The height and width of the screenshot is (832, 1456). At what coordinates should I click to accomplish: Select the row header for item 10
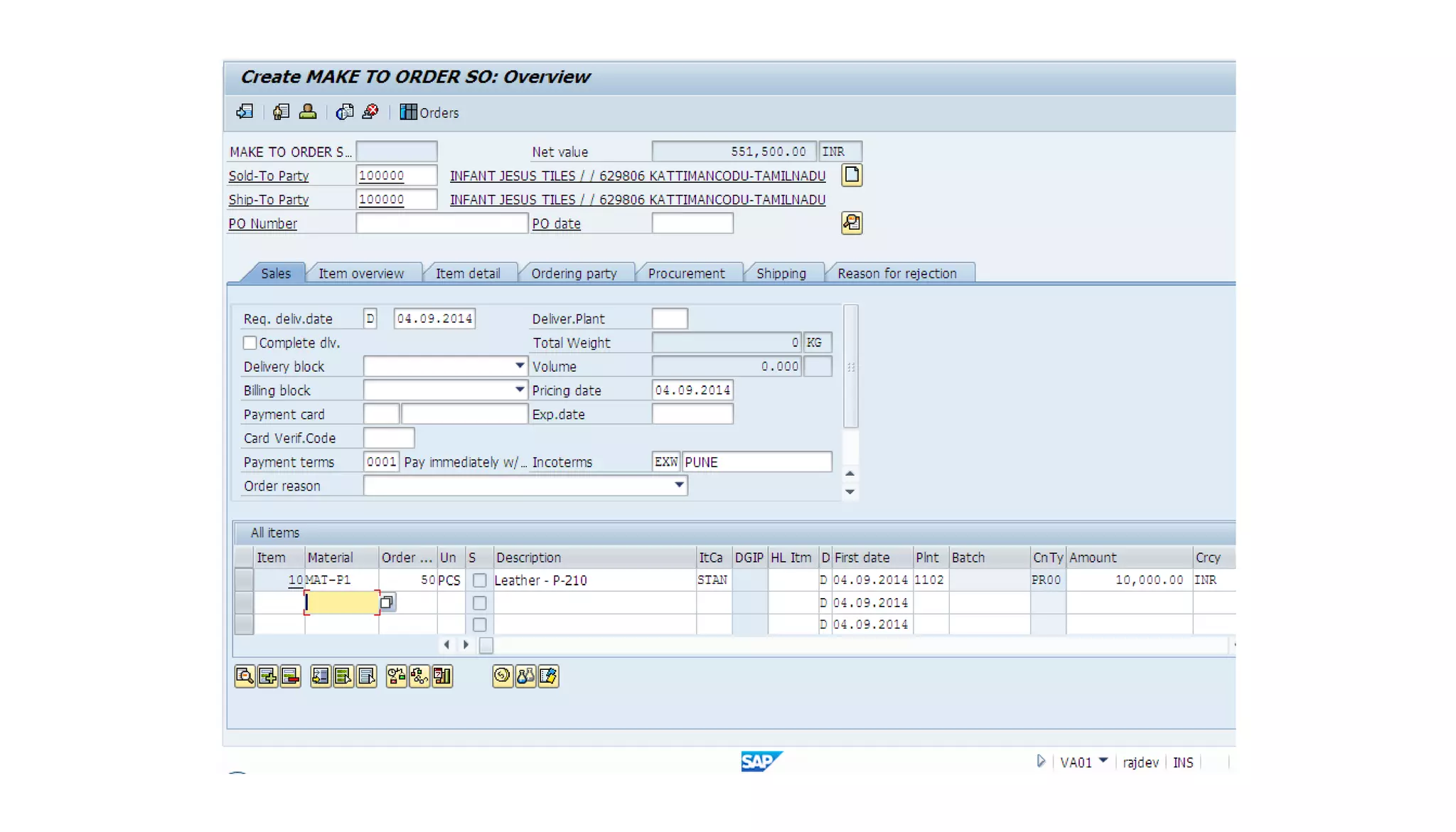pyautogui.click(x=244, y=580)
